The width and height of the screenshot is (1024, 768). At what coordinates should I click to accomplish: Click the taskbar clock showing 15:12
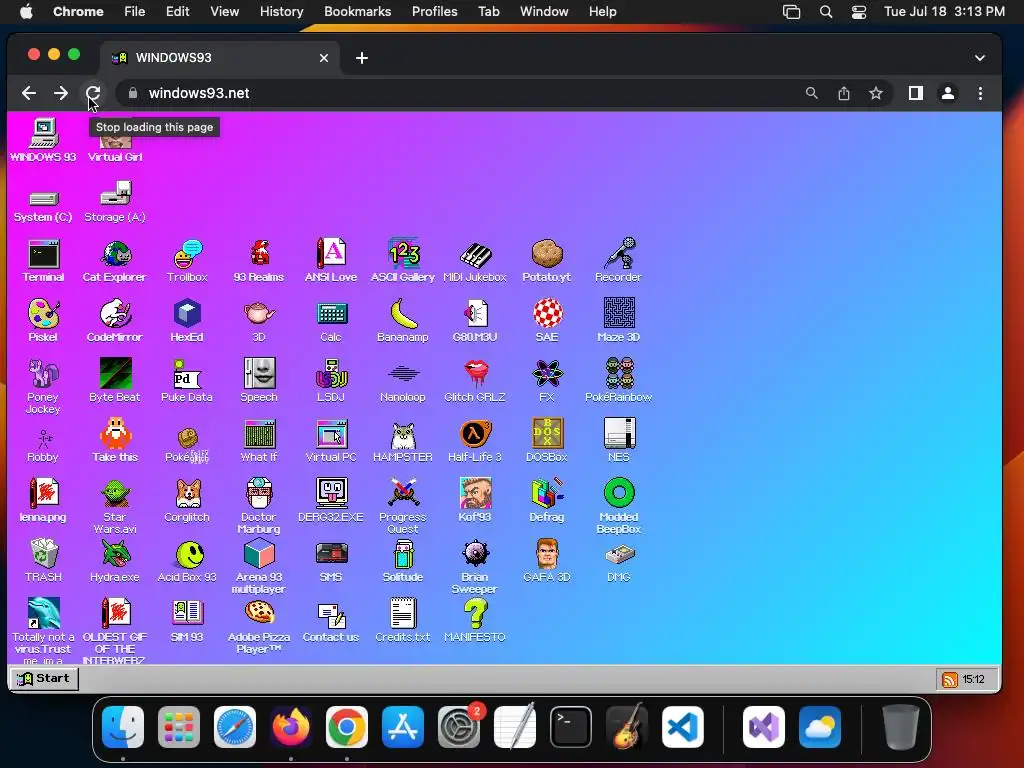974,679
